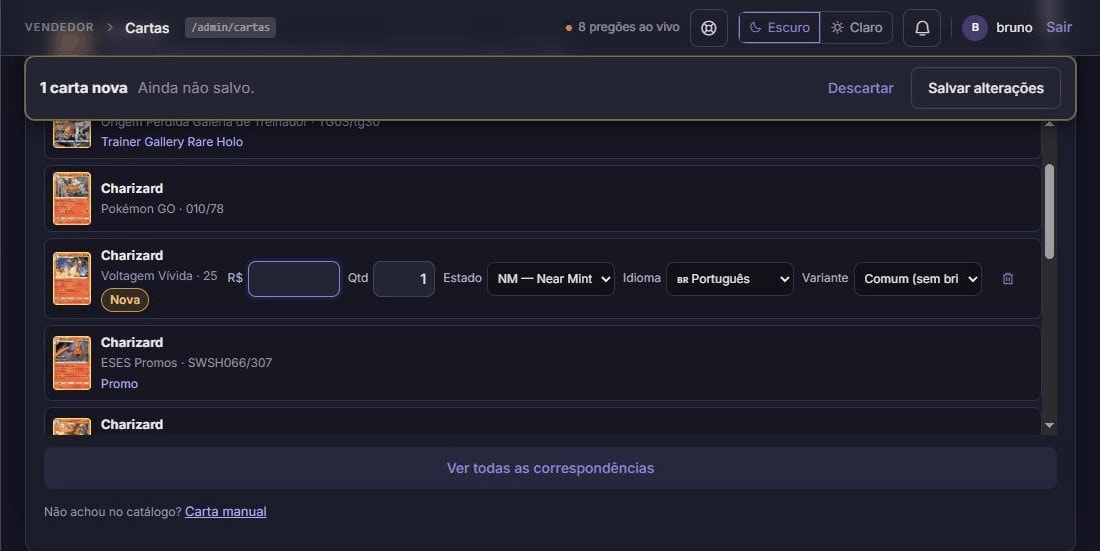Select the Charizard Pokémon GO 010/78 result
Image resolution: width=1100 pixels, height=551 pixels.
542,199
